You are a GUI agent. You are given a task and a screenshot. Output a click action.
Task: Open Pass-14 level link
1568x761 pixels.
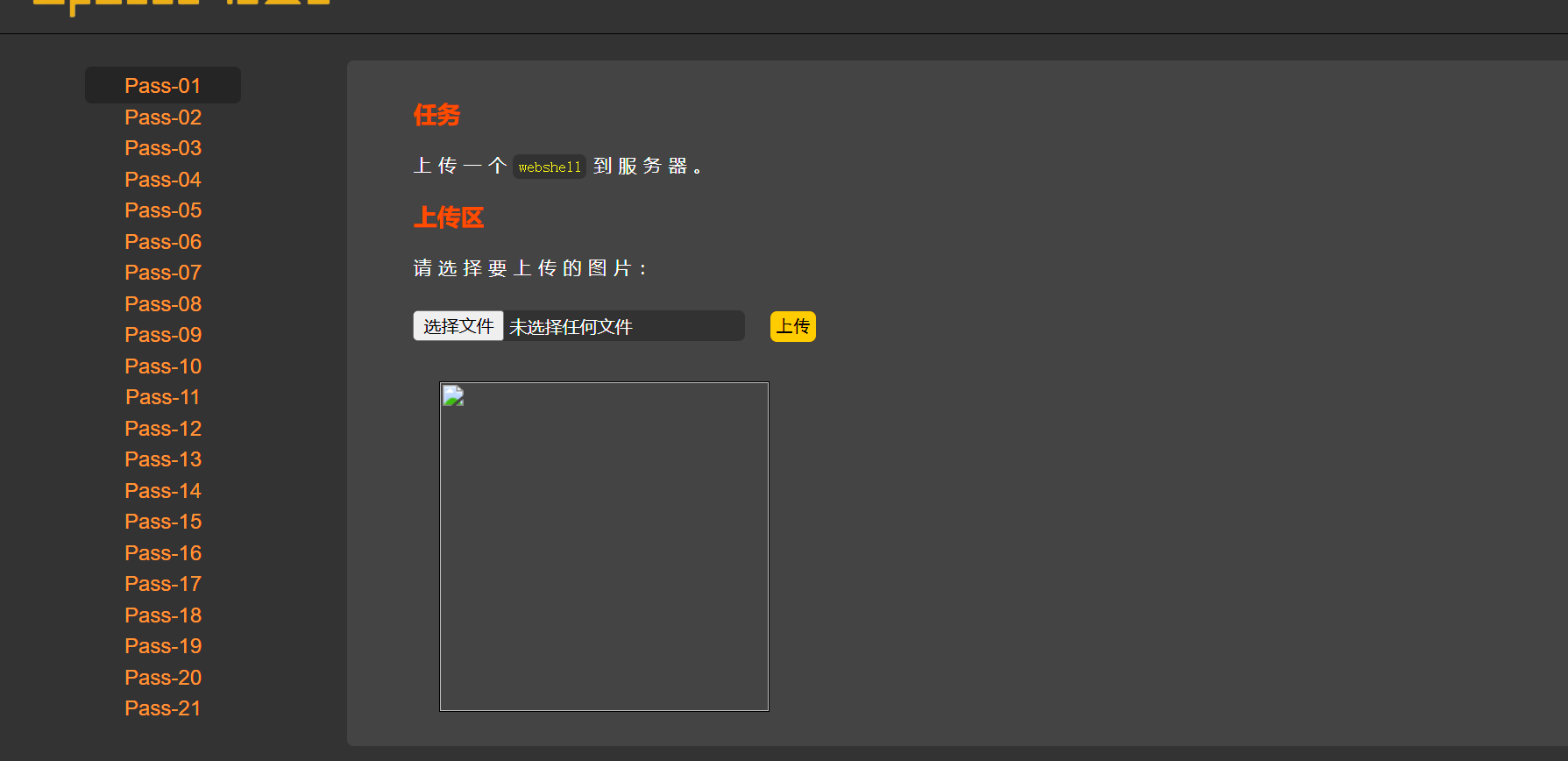coord(163,491)
